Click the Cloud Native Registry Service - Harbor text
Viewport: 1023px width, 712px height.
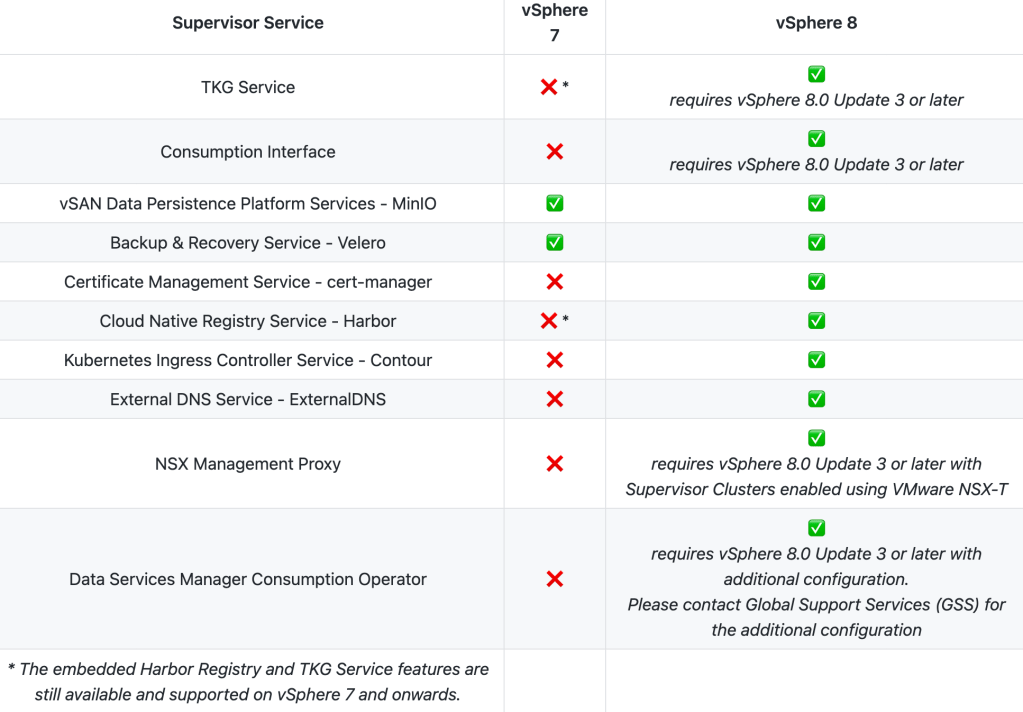click(x=248, y=321)
